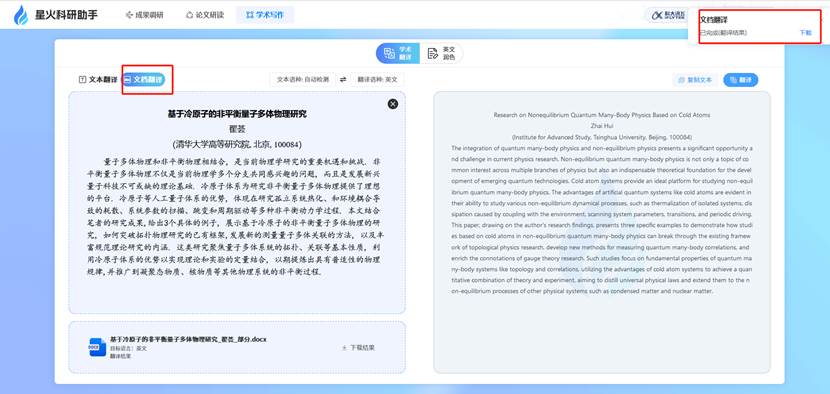Image resolution: width=830 pixels, height=394 pixels.
Task: Close the uploaded document preview
Action: click(x=393, y=104)
